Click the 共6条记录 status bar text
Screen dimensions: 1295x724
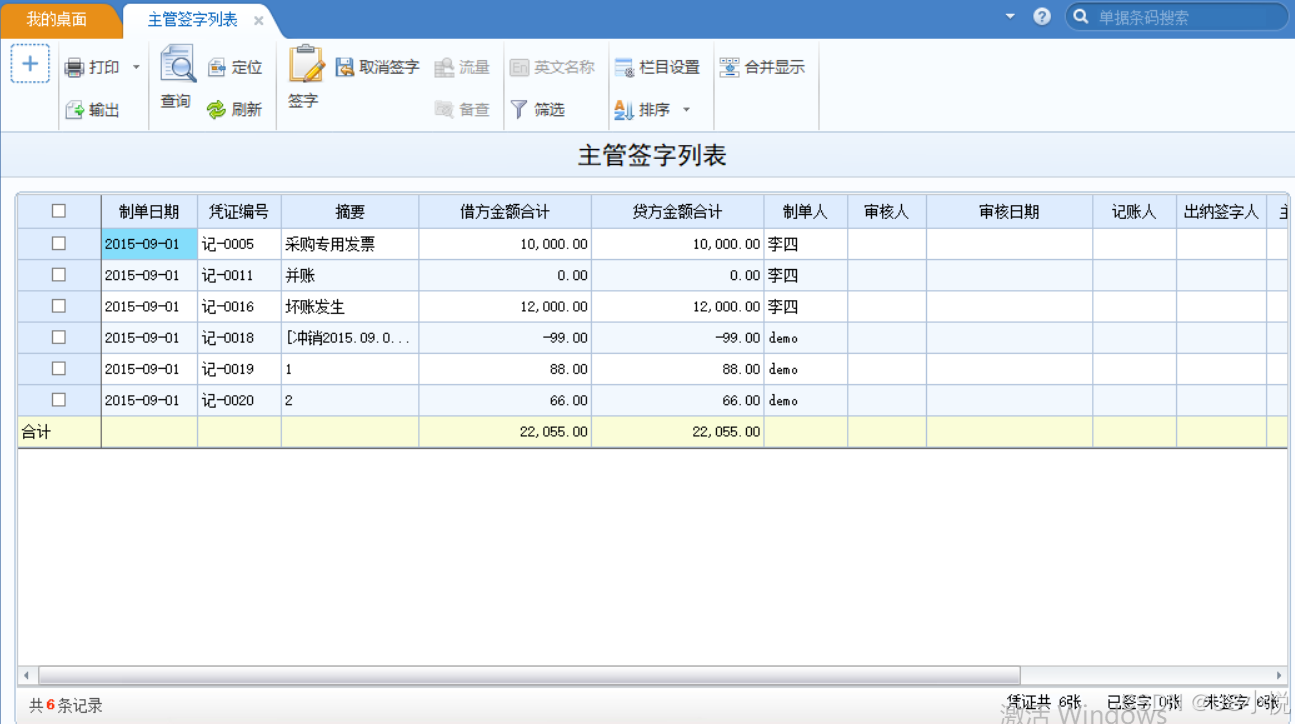point(66,705)
